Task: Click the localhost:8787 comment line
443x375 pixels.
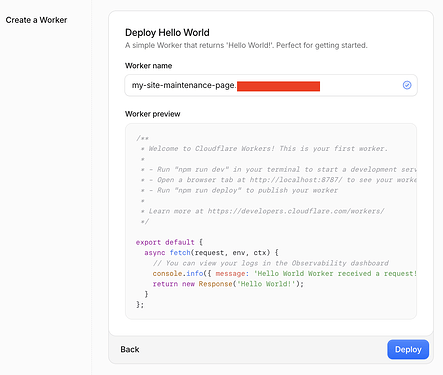Action: pyautogui.click(x=278, y=180)
